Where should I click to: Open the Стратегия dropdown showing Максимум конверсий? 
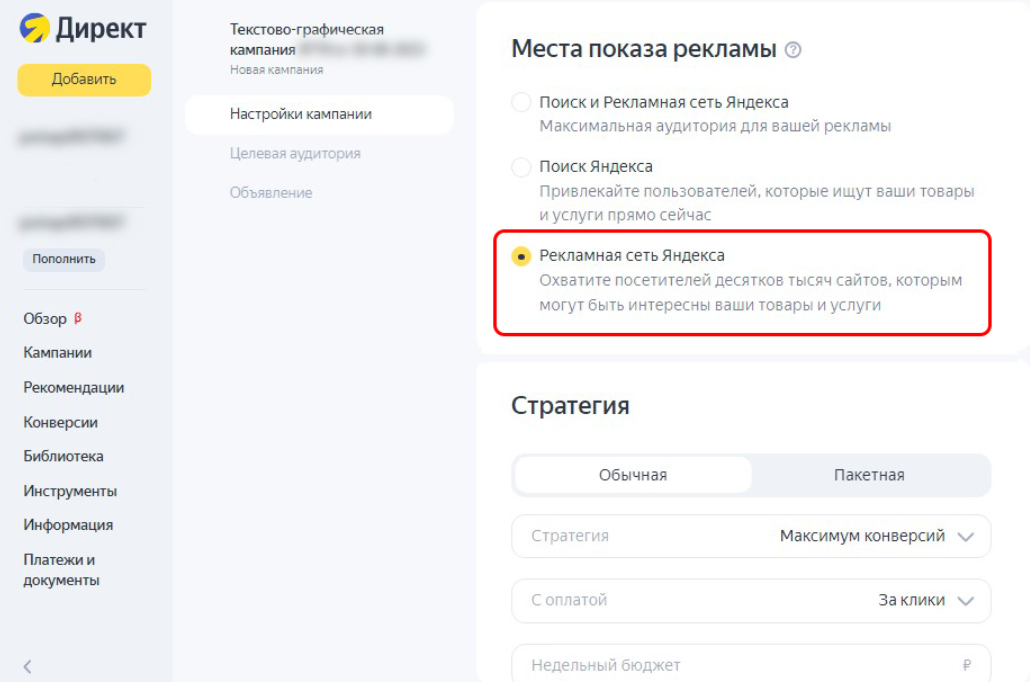tap(751, 536)
